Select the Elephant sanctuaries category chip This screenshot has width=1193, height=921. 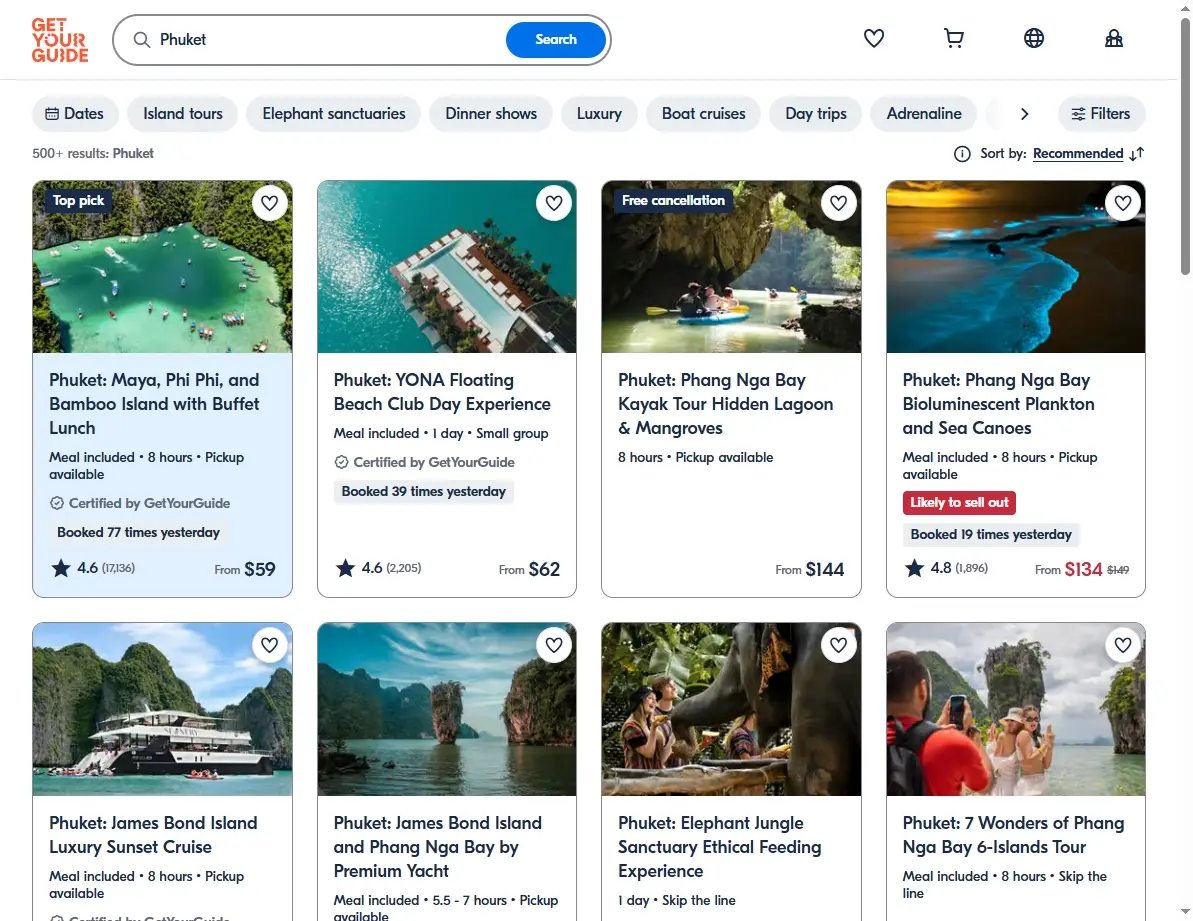[333, 113]
